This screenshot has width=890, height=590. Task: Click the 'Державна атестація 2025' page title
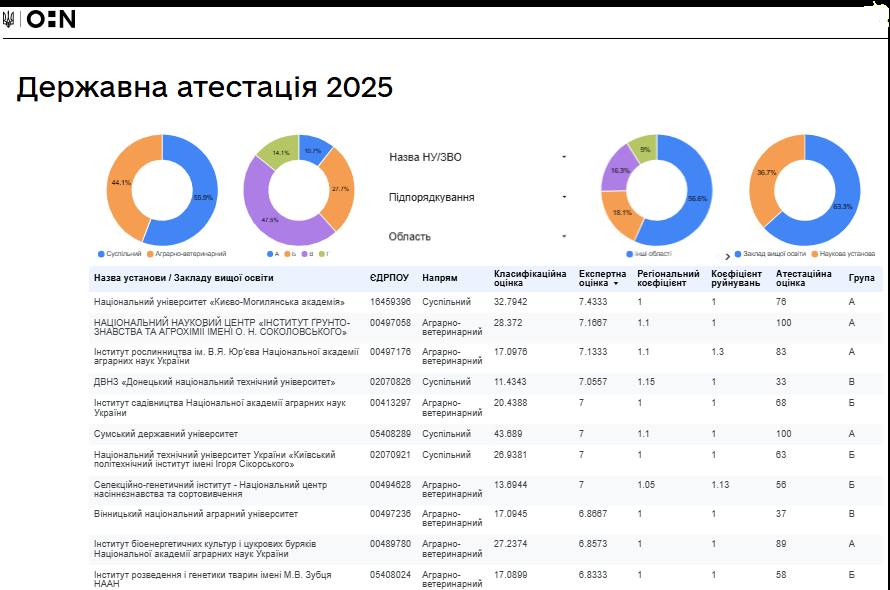tap(204, 87)
